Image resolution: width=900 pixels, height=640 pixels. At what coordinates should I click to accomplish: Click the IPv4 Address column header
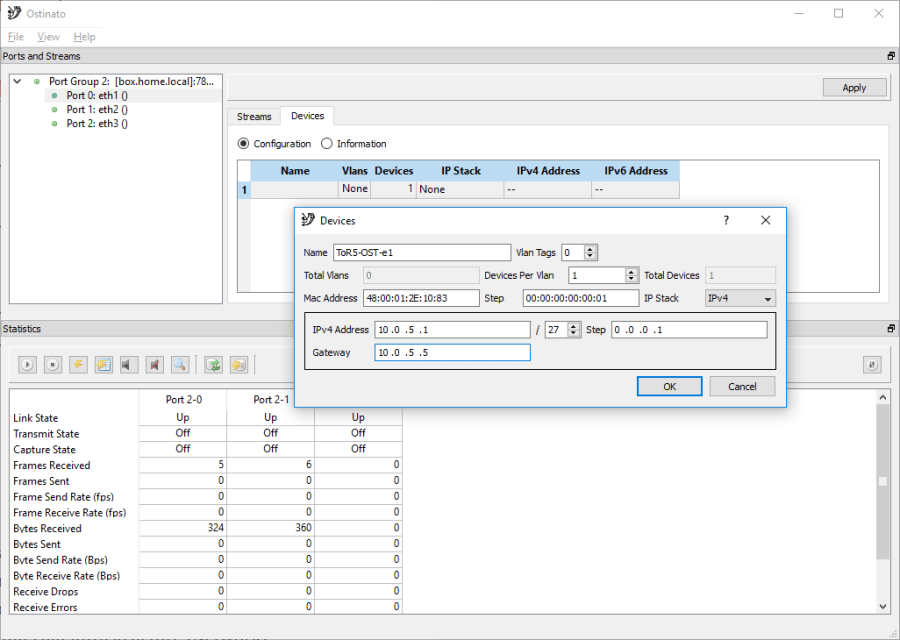click(548, 171)
